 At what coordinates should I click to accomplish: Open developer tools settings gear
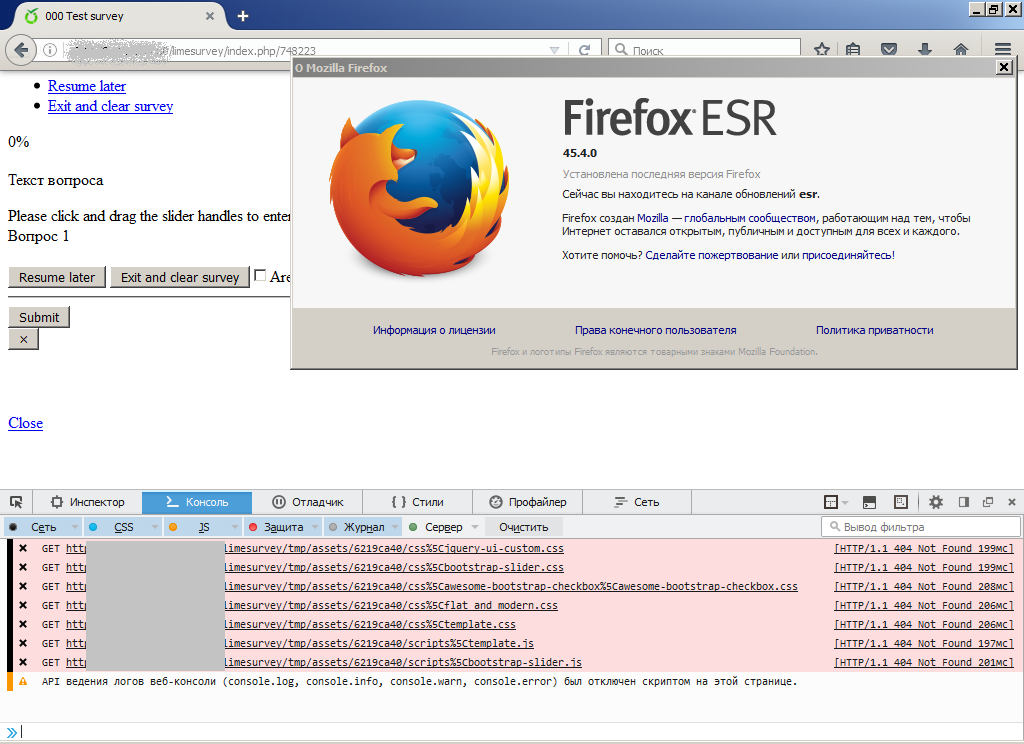936,502
